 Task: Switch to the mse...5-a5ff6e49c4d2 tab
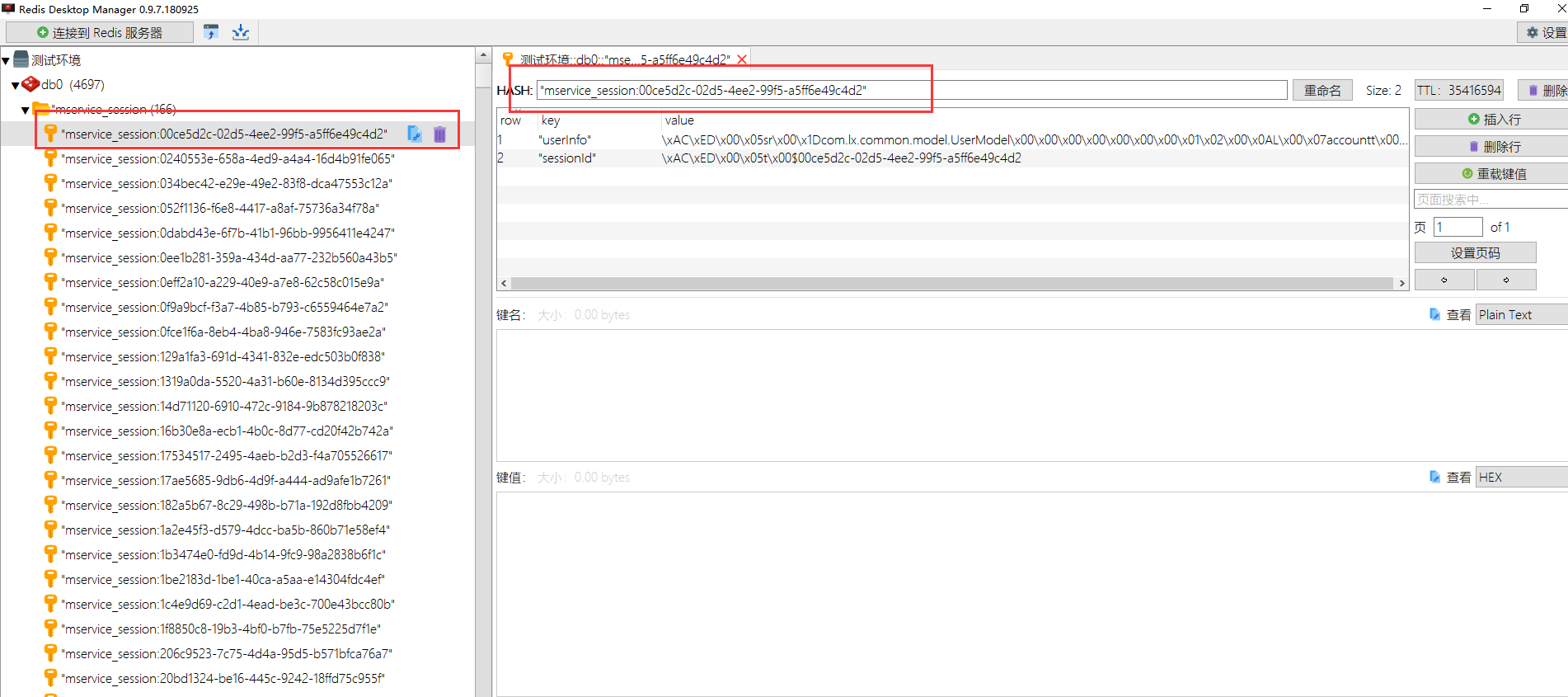625,59
